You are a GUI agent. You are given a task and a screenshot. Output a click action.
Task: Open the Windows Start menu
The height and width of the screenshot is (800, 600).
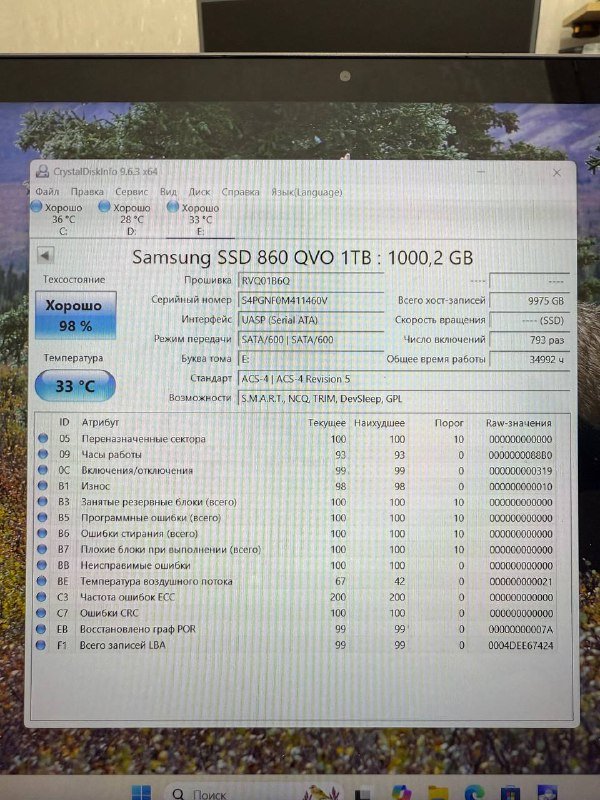141,793
